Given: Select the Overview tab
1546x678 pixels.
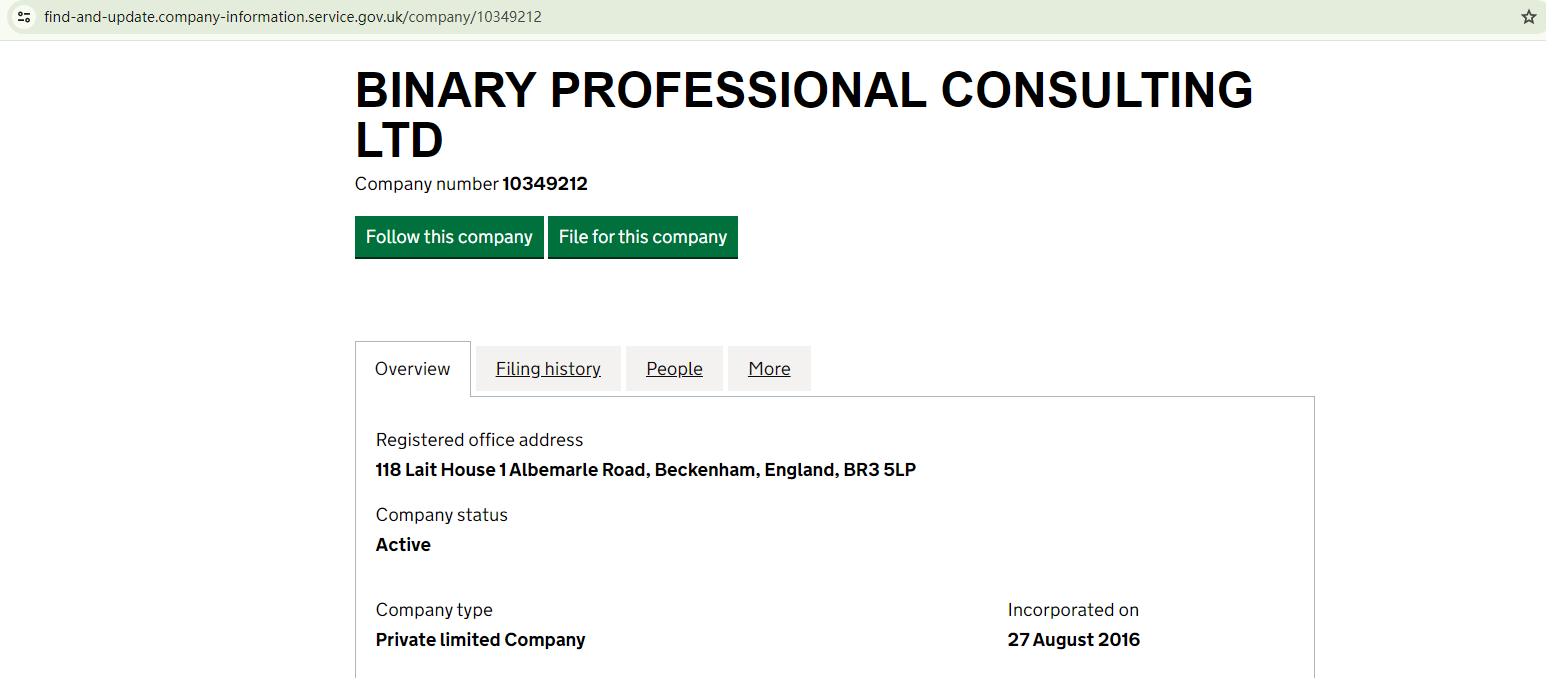Looking at the screenshot, I should point(412,369).
